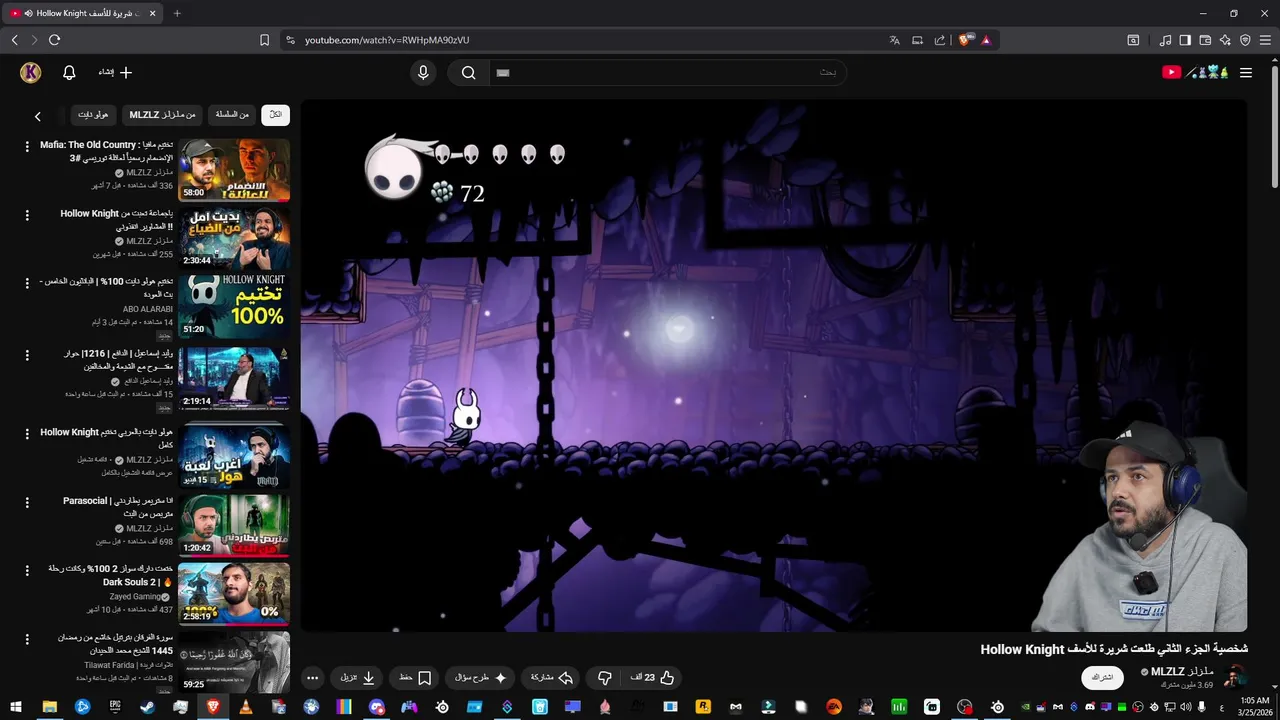The image size is (1280, 720).
Task: Open the channel avatar account menu
Action: (x=30, y=72)
